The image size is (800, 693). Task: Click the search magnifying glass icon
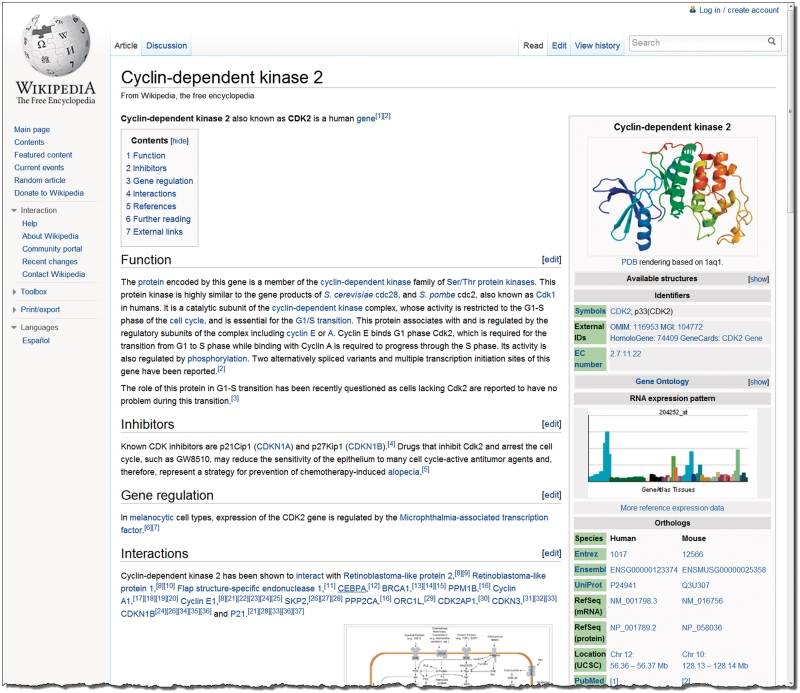pyautogui.click(x=770, y=43)
